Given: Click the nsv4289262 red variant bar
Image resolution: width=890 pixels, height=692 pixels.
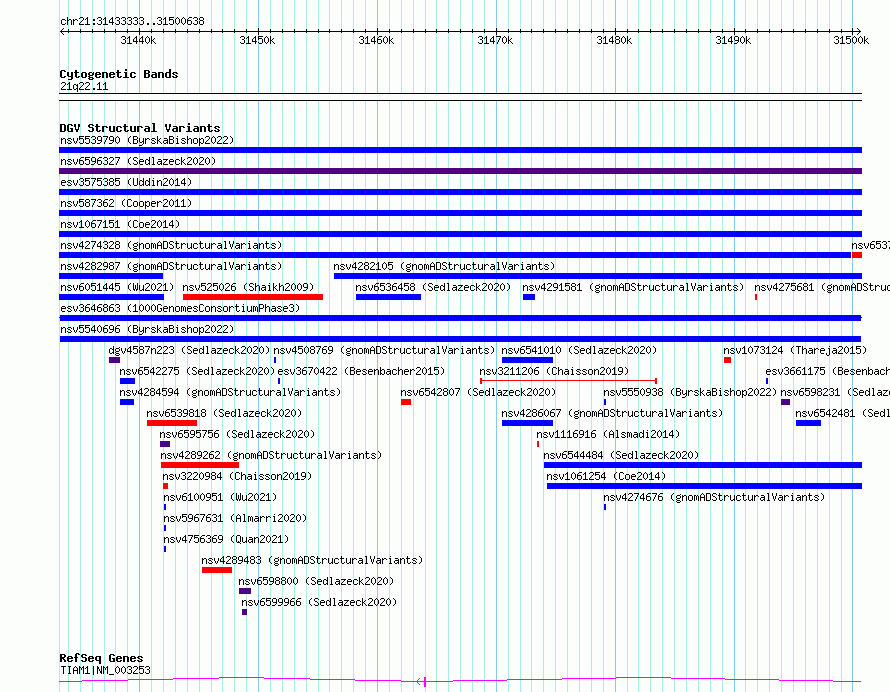Looking at the screenshot, I should click(200, 465).
